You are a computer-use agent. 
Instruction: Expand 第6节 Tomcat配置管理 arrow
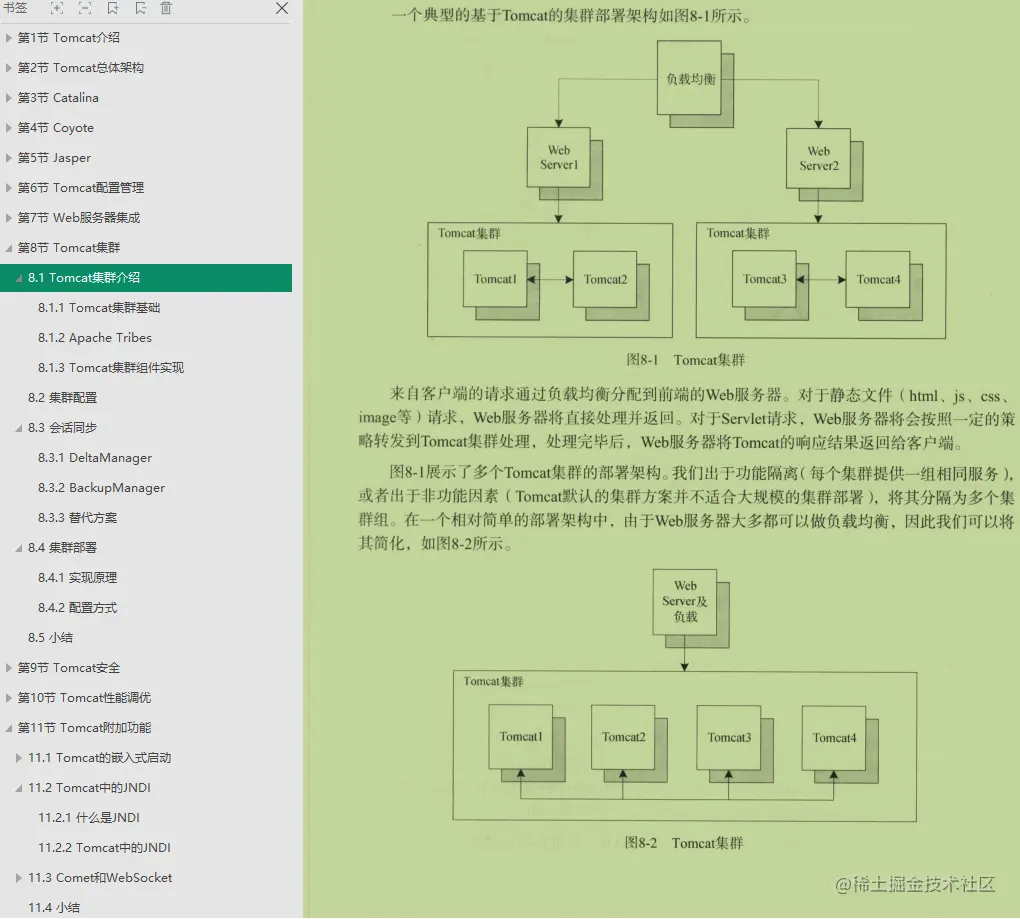click(x=8, y=187)
